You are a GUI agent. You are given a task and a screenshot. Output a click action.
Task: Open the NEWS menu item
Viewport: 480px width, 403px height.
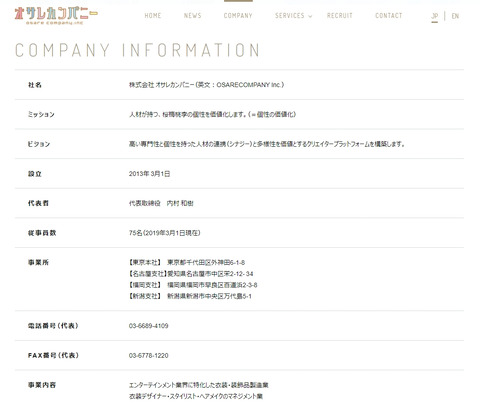coord(193,16)
